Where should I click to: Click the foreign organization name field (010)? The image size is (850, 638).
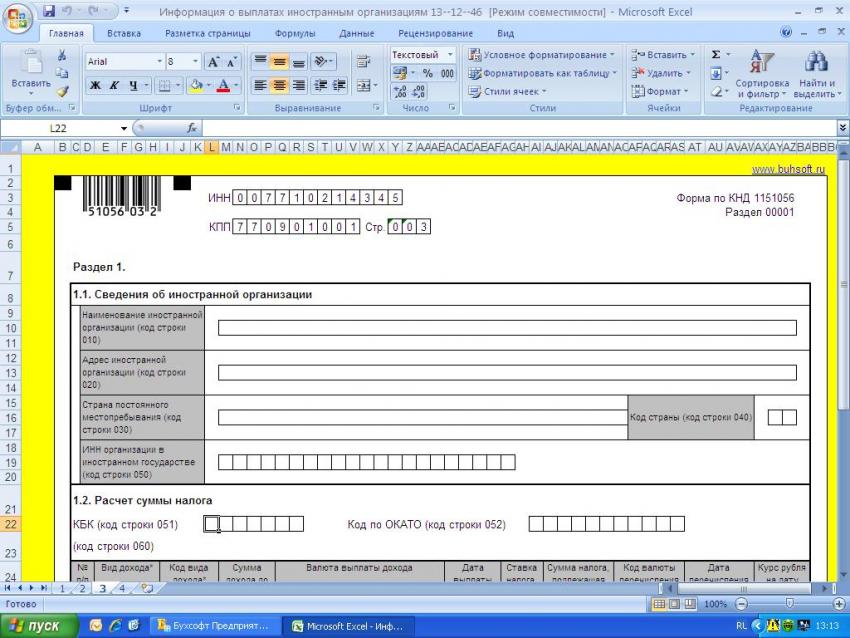coord(507,327)
